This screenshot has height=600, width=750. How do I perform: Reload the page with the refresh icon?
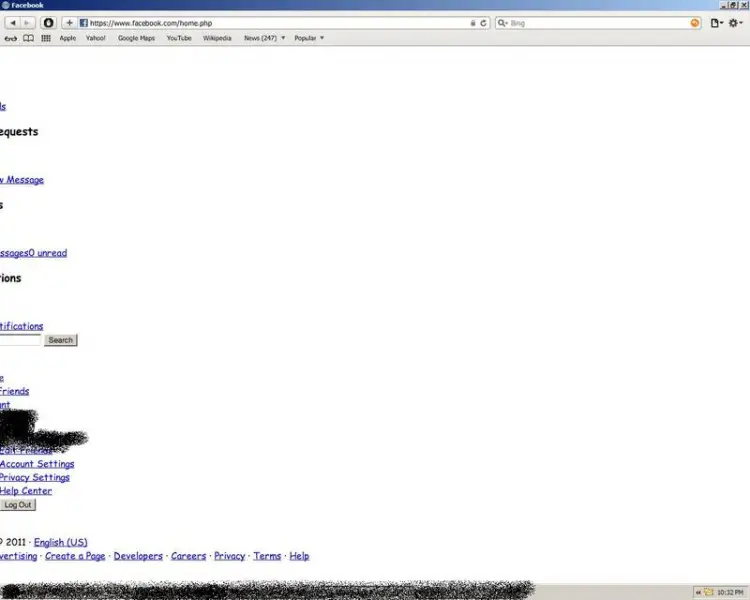point(483,23)
